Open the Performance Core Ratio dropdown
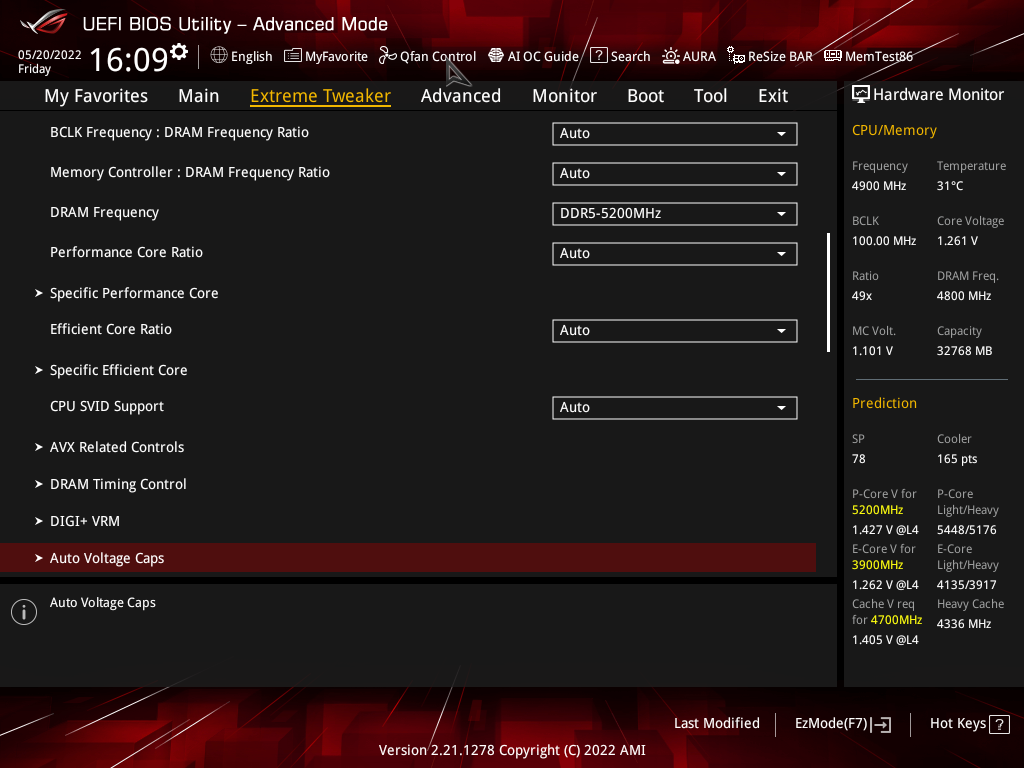 coord(675,254)
